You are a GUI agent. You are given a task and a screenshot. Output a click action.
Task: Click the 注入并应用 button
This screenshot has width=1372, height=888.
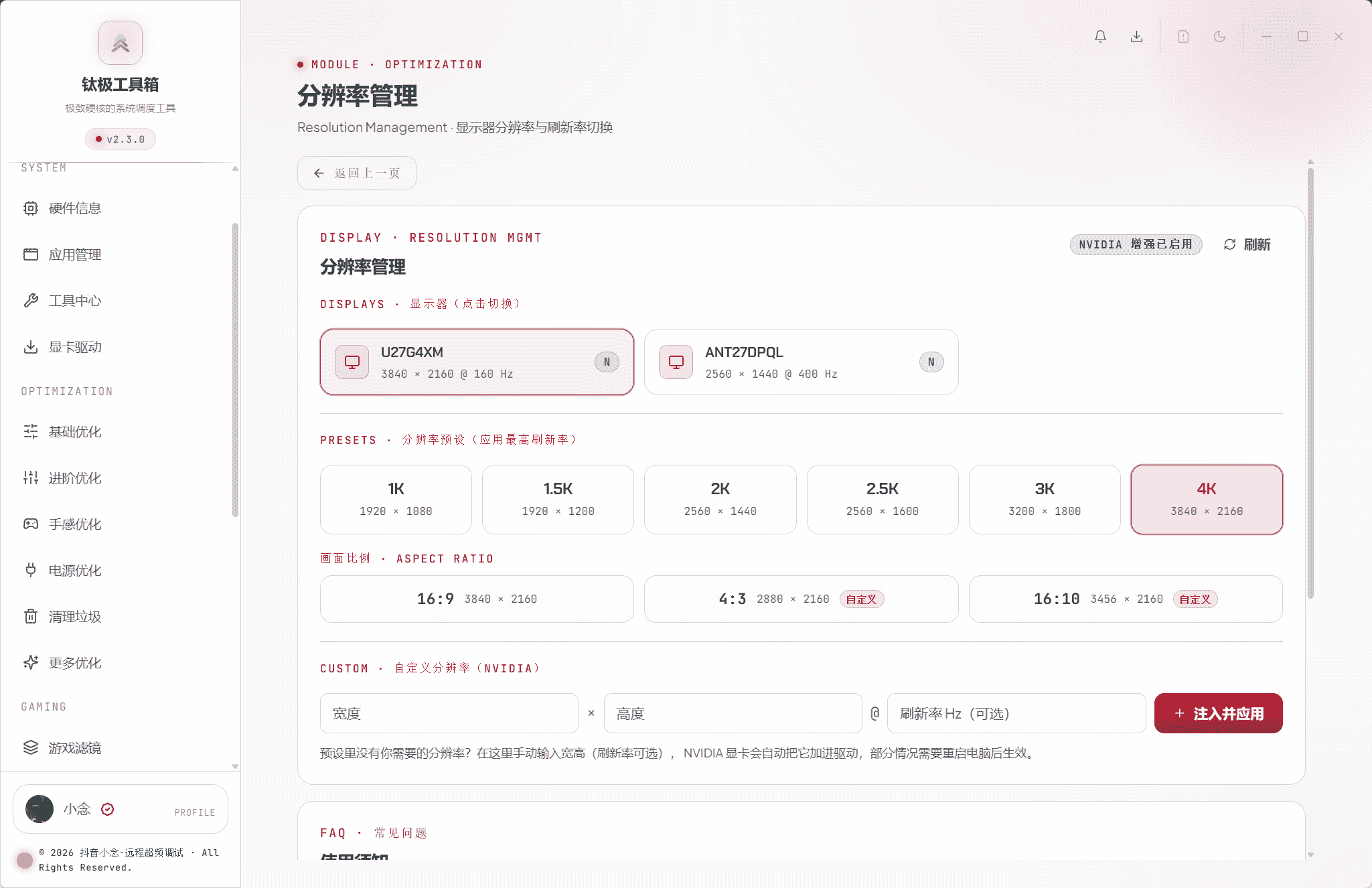tap(1219, 713)
